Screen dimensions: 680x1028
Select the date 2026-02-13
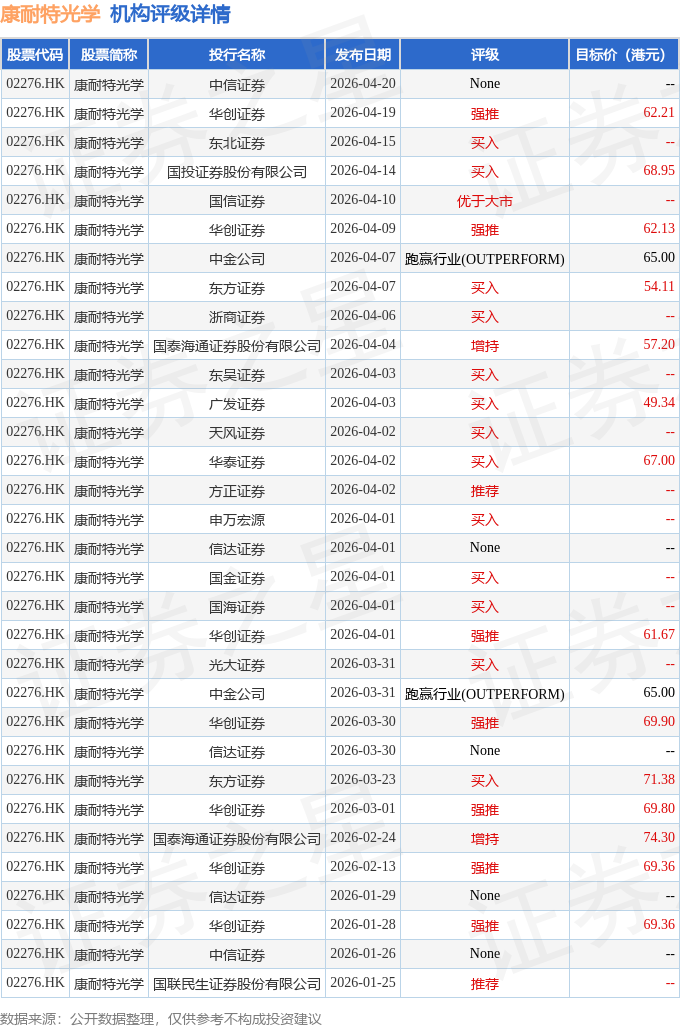(363, 867)
